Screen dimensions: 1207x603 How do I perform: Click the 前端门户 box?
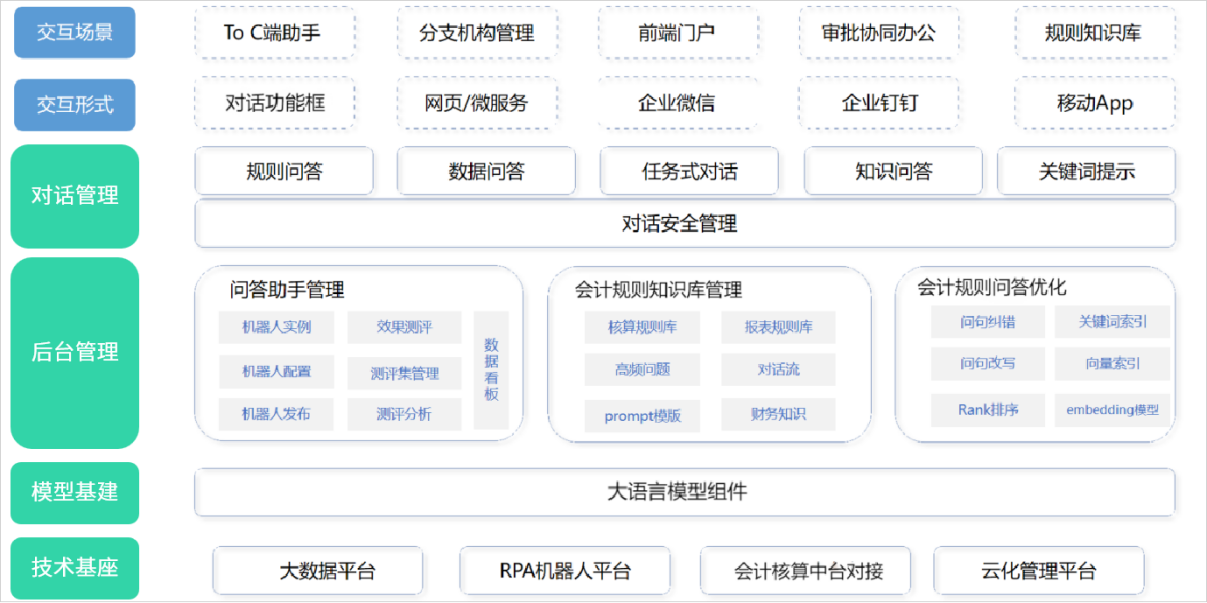(x=677, y=32)
